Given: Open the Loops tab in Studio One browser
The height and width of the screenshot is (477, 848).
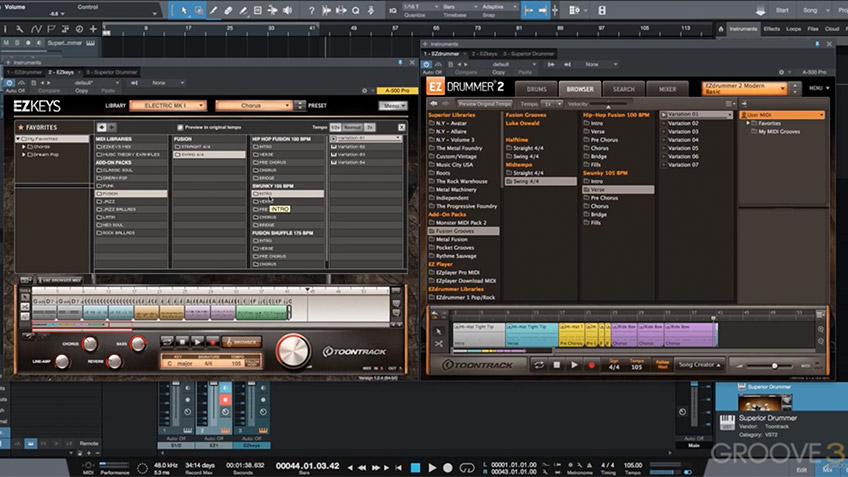Looking at the screenshot, I should click(x=793, y=29).
